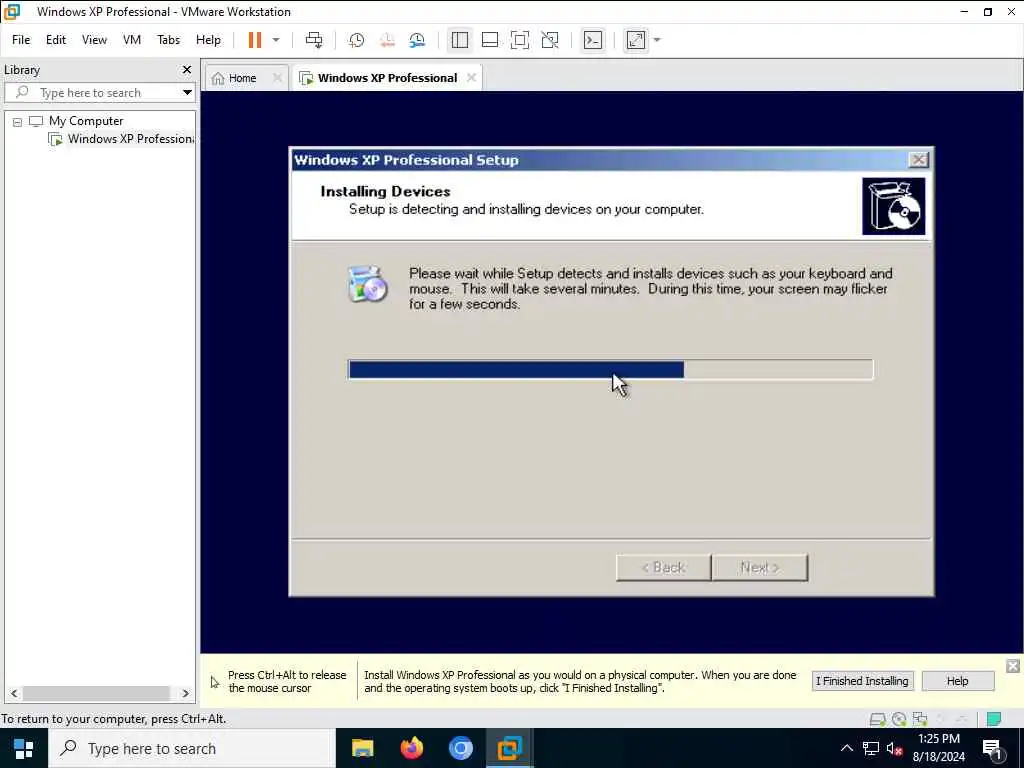Open the File menu
Image resolution: width=1024 pixels, height=768 pixels.
tap(21, 40)
